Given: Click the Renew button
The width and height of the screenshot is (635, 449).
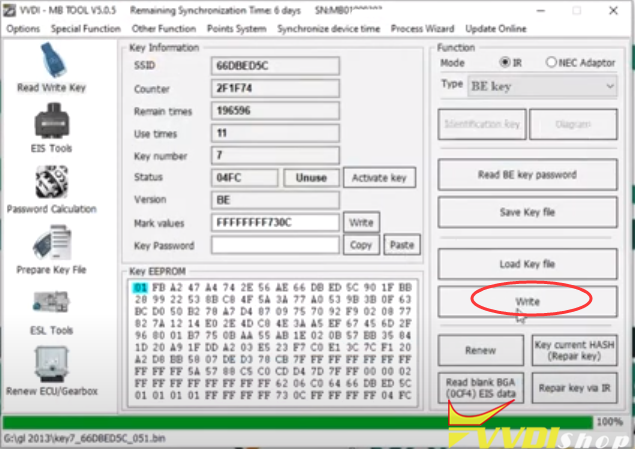Looking at the screenshot, I should click(481, 350).
